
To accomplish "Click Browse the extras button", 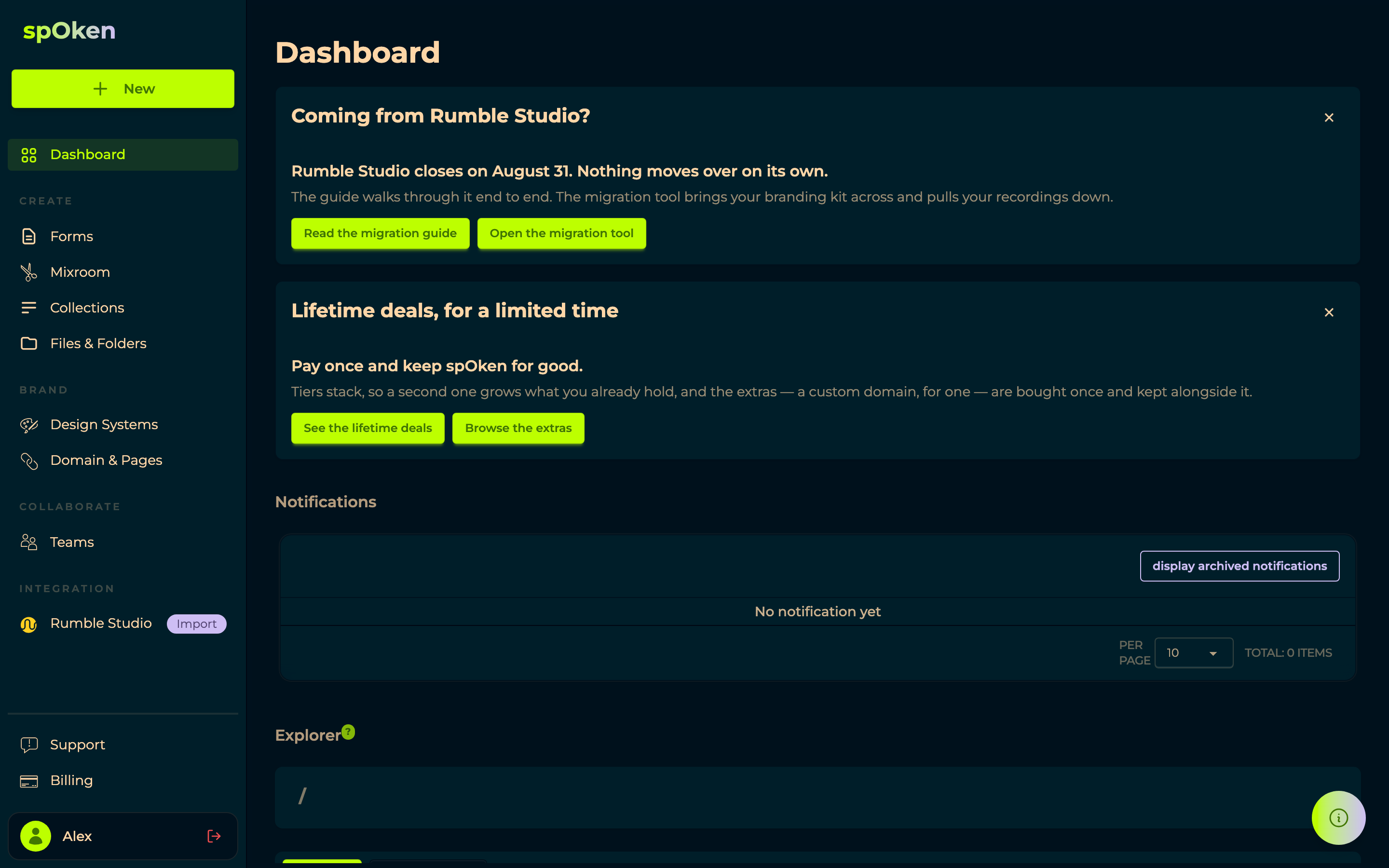I will click(x=517, y=428).
